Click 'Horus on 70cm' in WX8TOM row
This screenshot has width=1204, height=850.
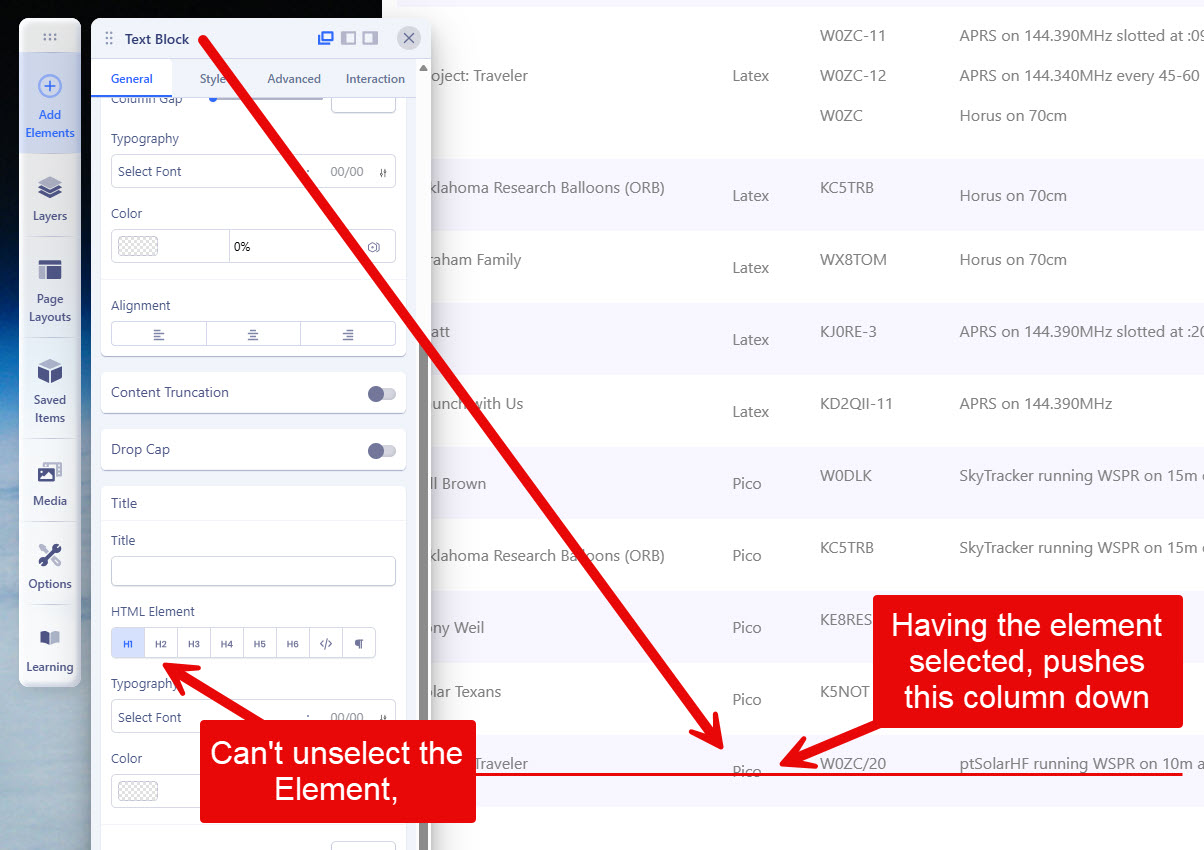1013,260
